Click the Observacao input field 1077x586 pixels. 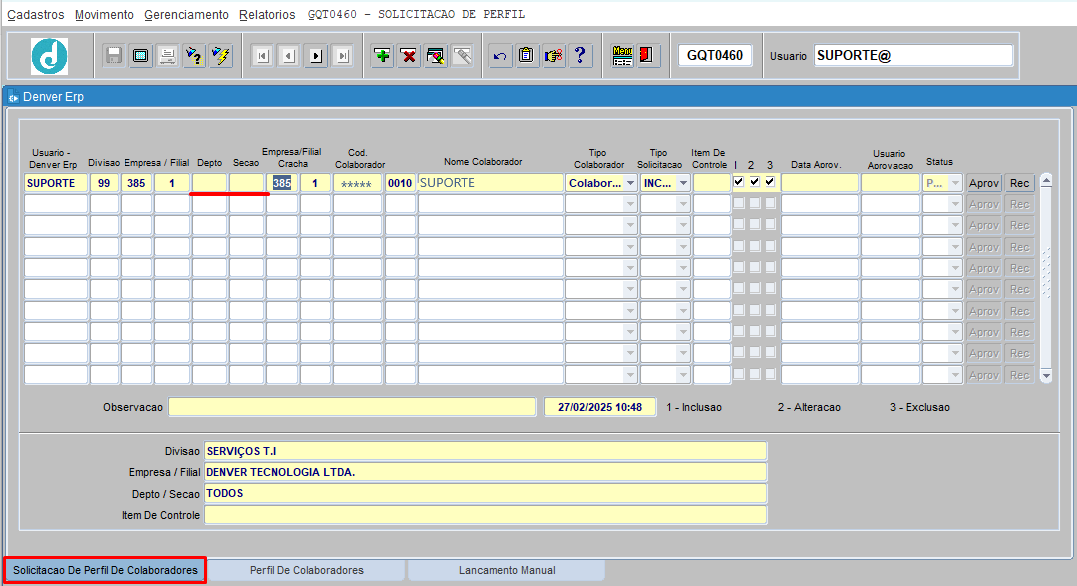[352, 407]
